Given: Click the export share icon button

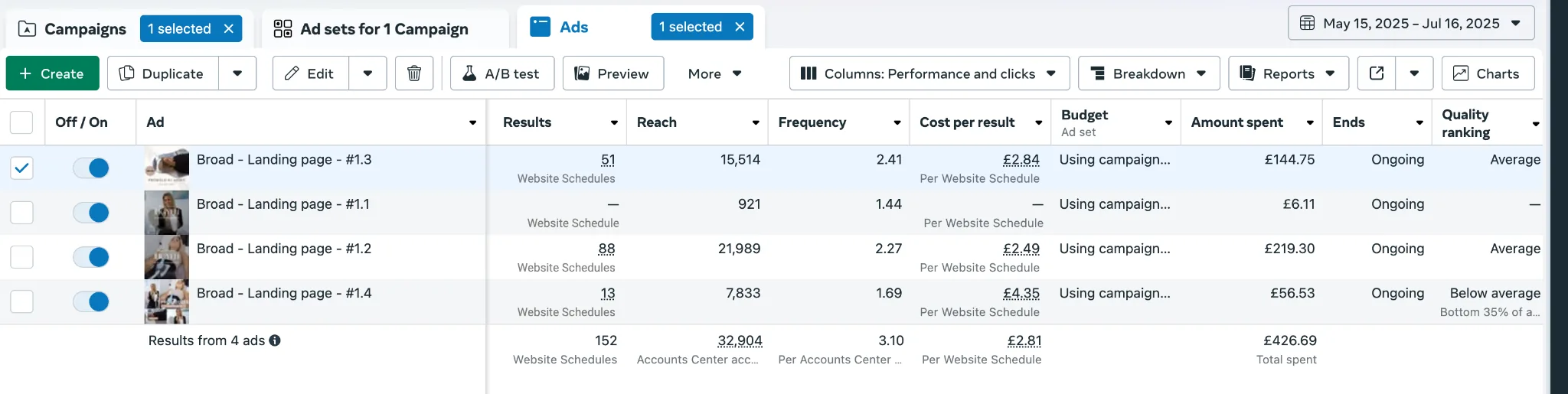Looking at the screenshot, I should point(1377,73).
